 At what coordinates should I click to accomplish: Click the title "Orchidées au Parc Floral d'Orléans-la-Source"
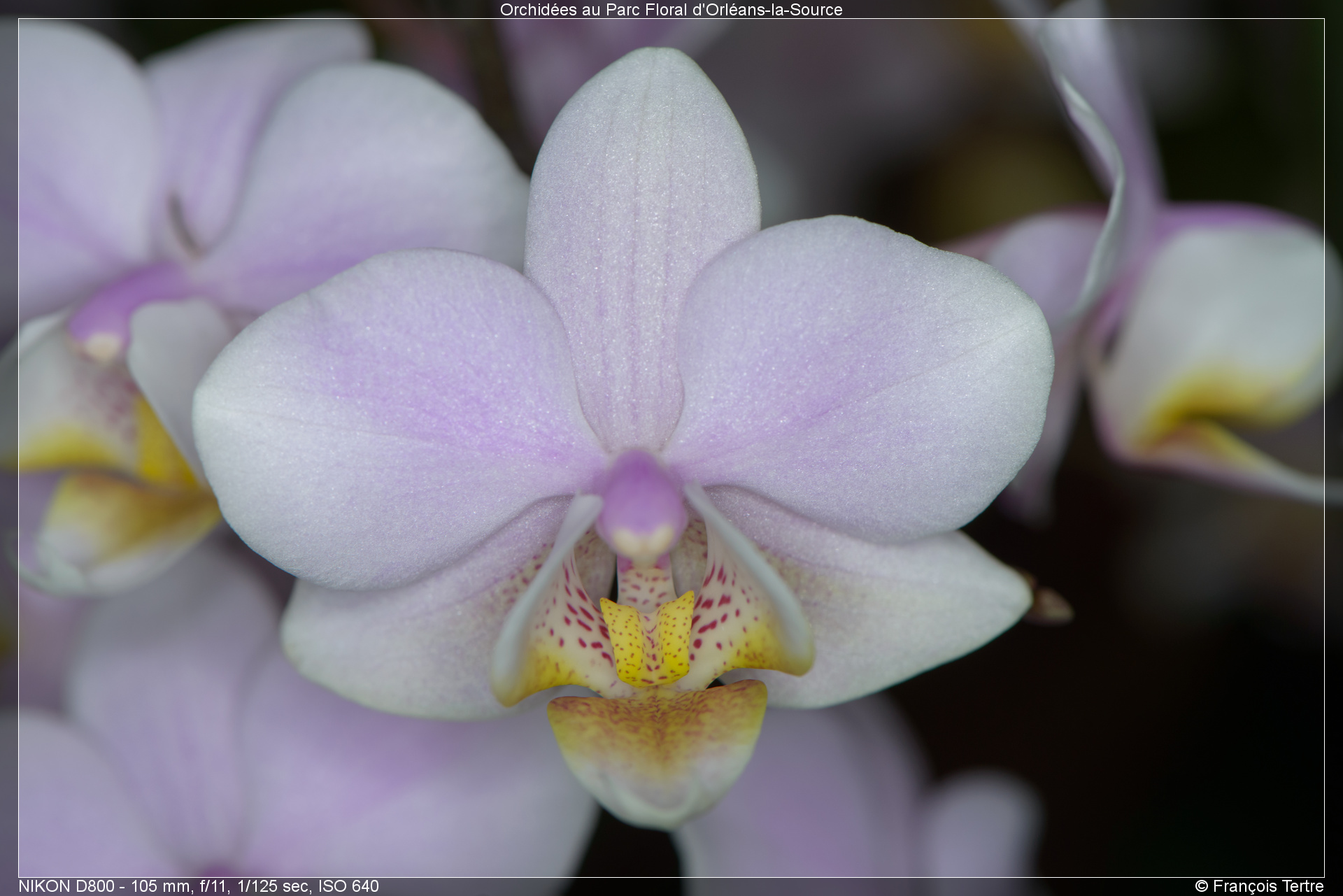[671, 10]
